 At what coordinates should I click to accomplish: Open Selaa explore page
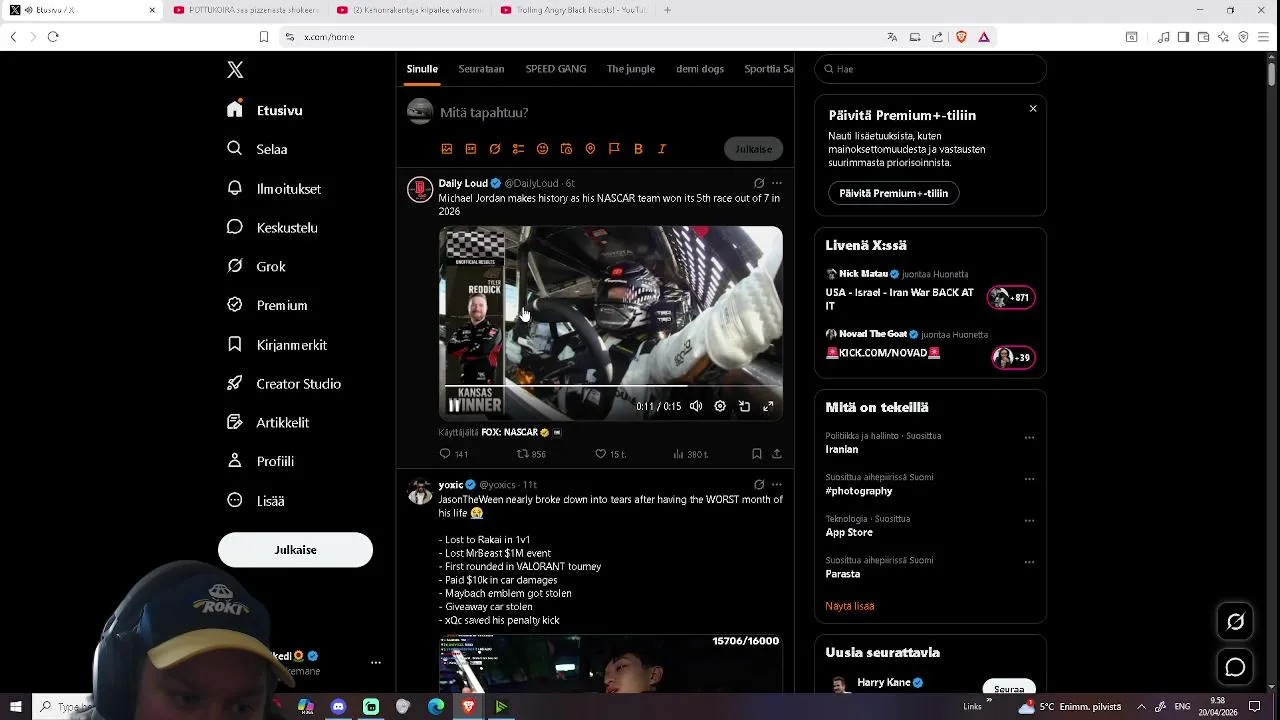[x=258, y=149]
